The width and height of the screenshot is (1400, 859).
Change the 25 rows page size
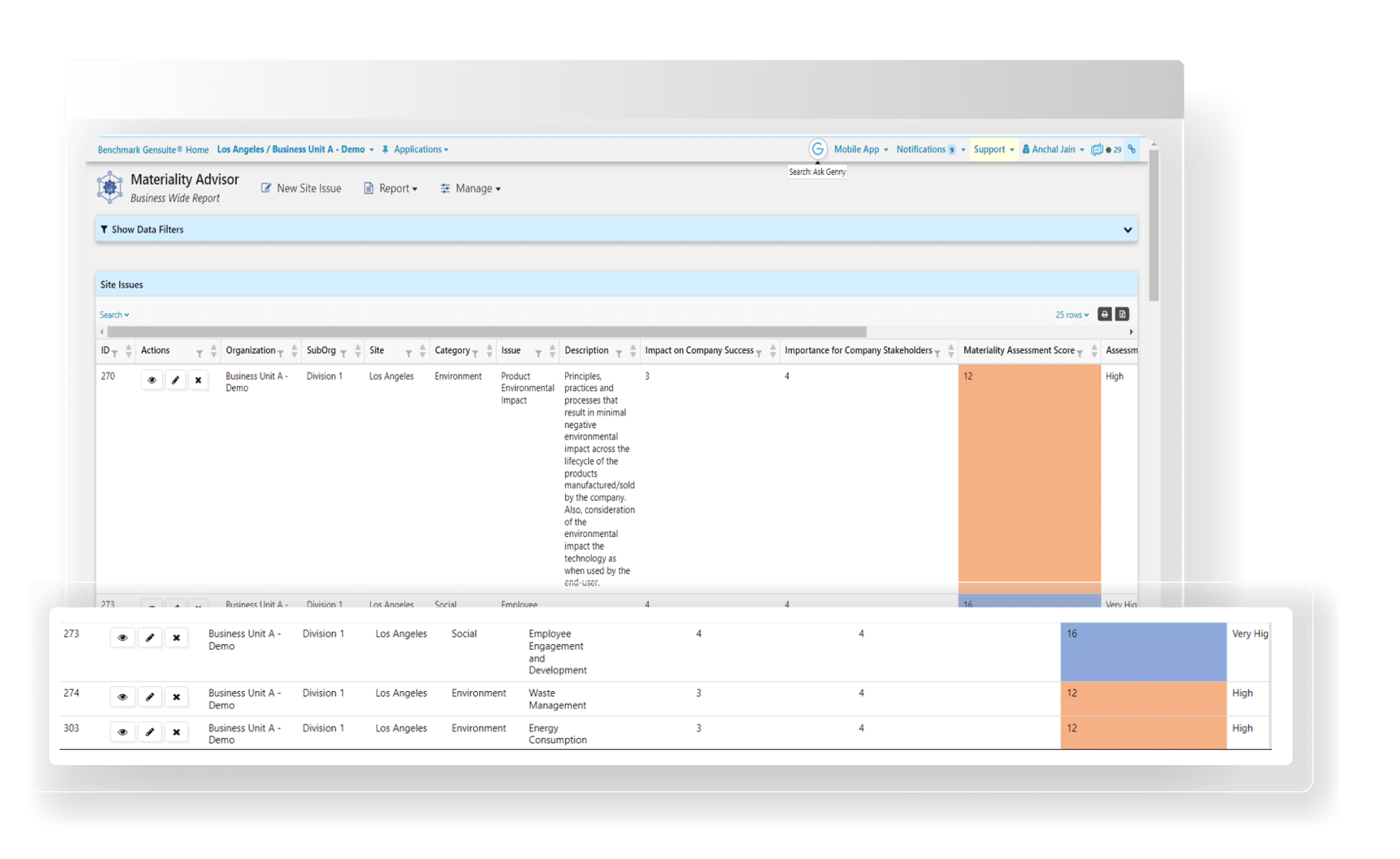[x=1072, y=315]
